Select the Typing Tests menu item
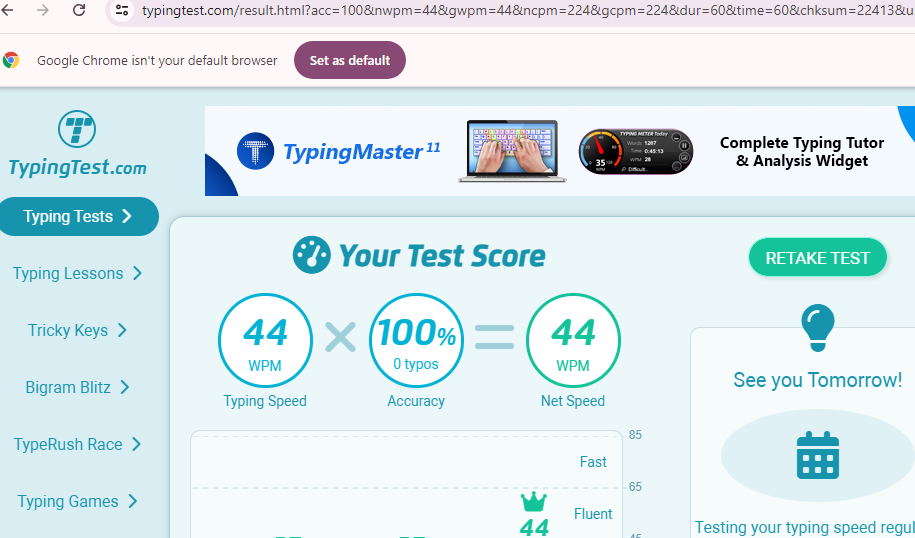 pyautogui.click(x=78, y=216)
